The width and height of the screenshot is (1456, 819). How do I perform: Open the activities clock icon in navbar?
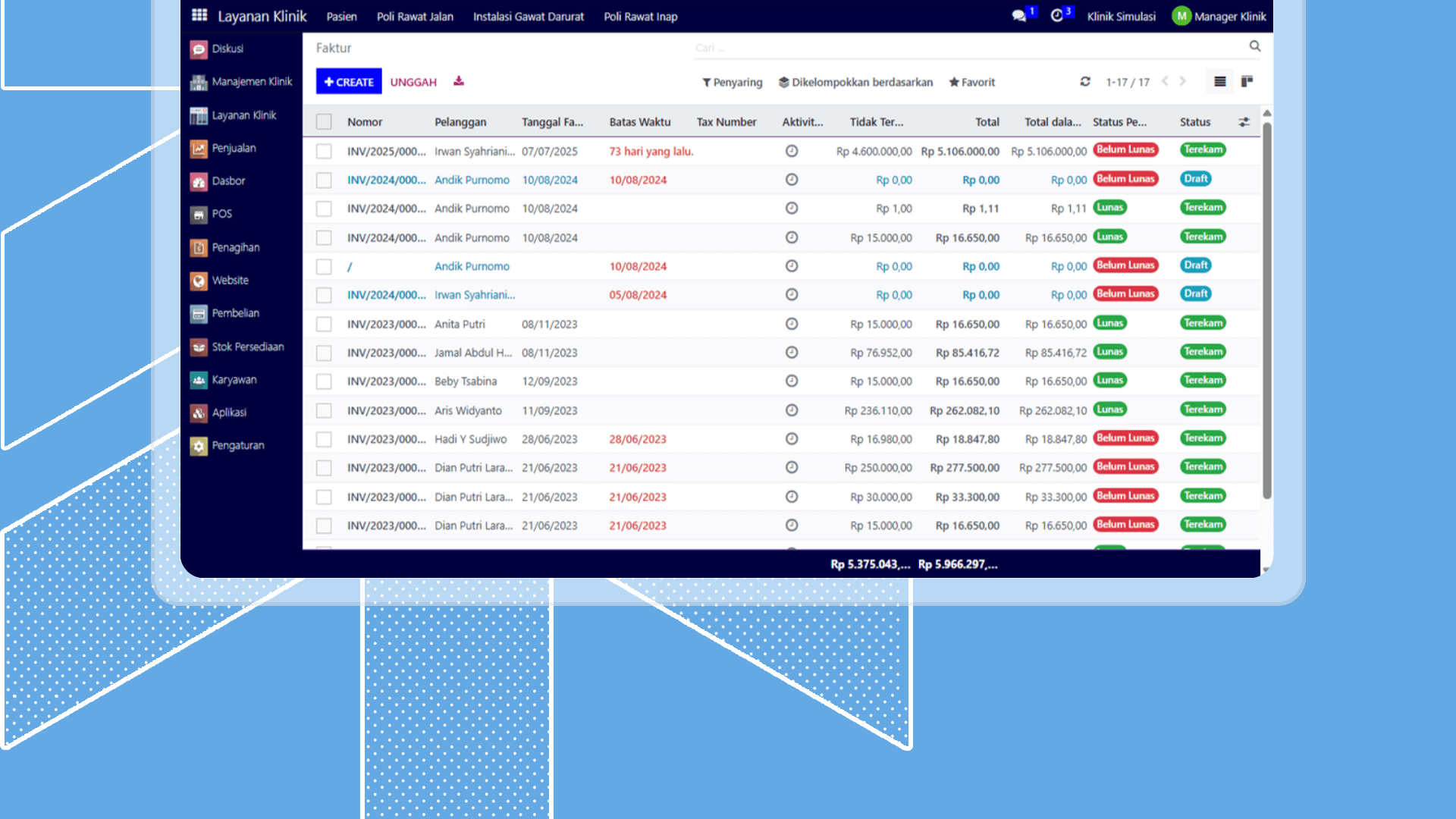point(1056,16)
